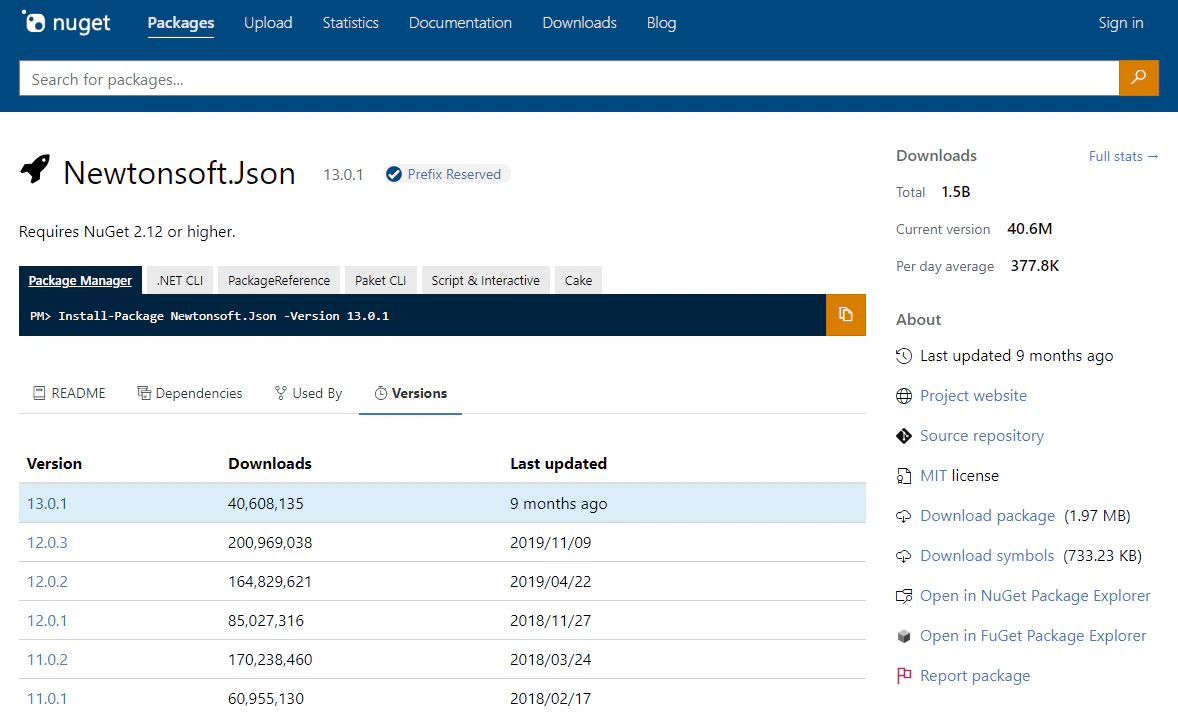Image resolution: width=1178 pixels, height=716 pixels.
Task: Click the Report package flag icon
Action: pos(904,676)
